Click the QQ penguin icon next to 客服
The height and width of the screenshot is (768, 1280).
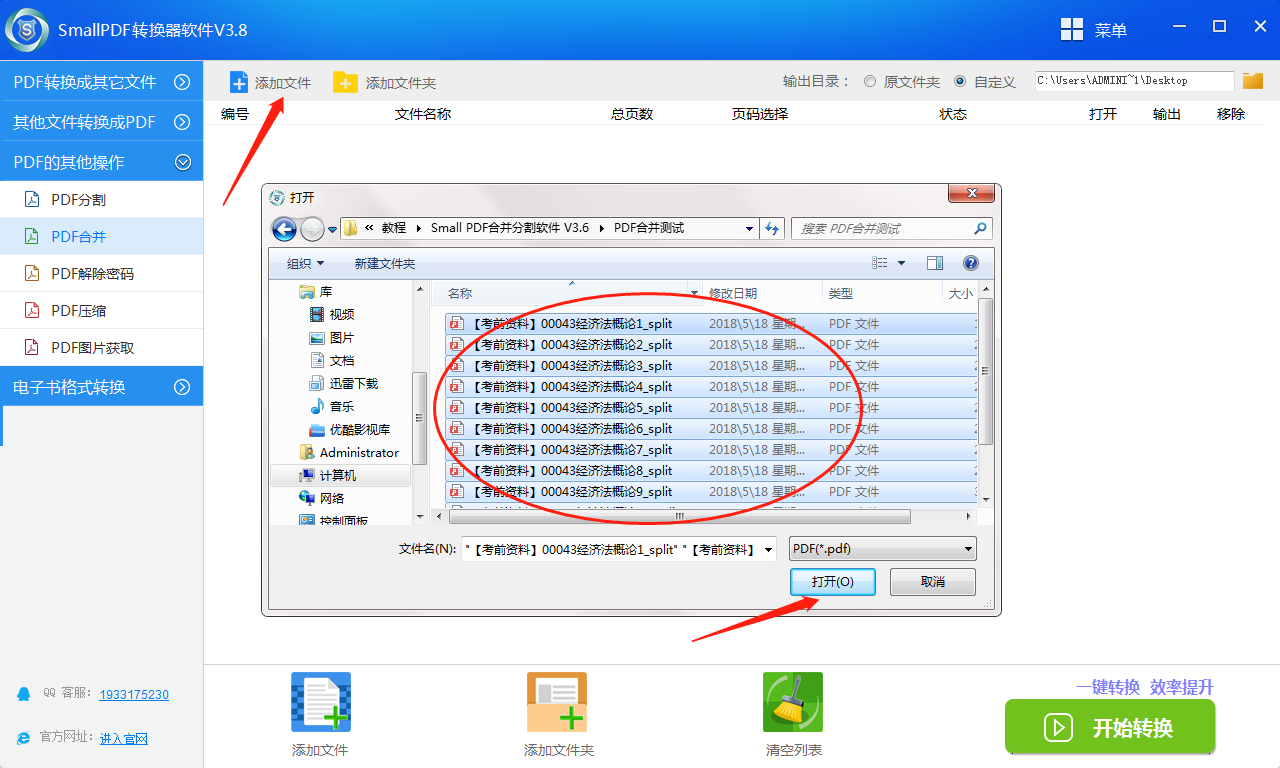[24, 693]
